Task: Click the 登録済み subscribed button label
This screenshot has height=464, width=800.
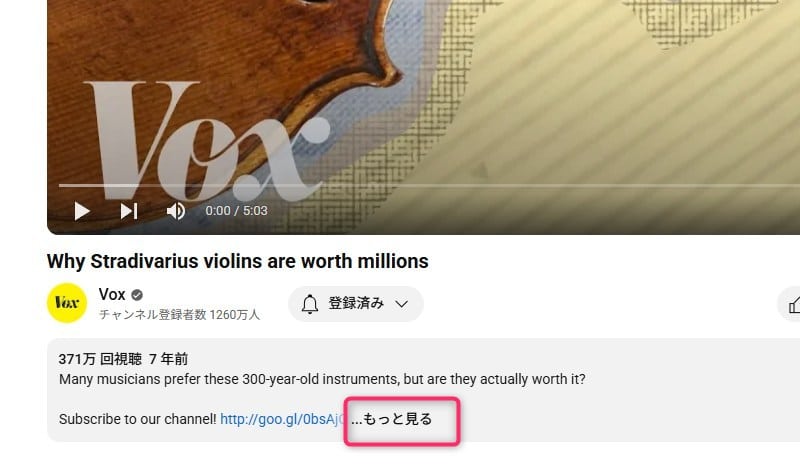Action: tap(356, 304)
